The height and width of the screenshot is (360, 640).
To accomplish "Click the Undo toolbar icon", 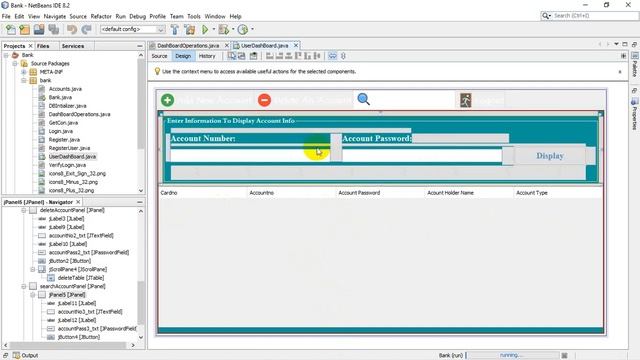I will tap(72, 29).
